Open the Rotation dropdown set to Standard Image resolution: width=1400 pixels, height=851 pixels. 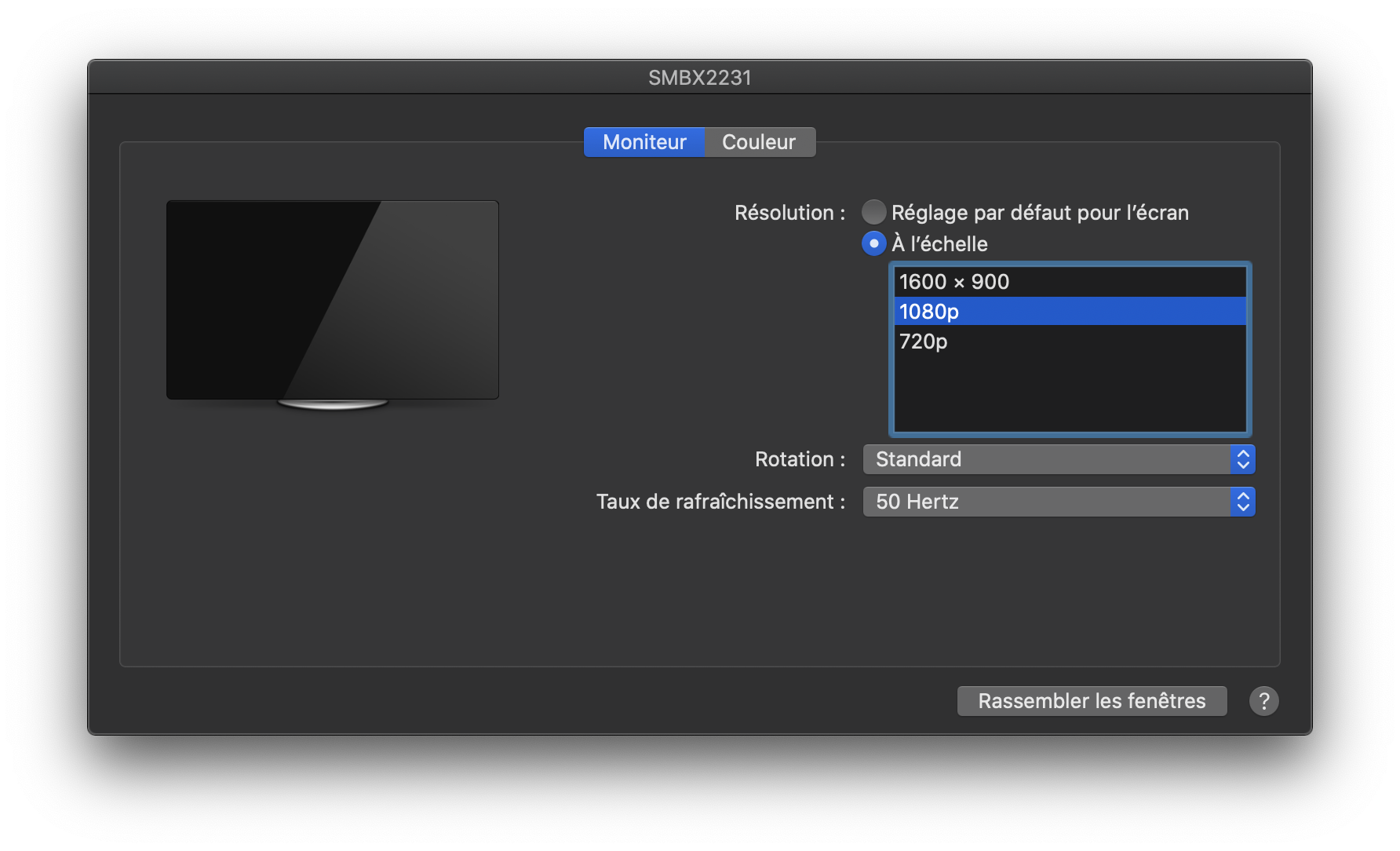(x=1059, y=459)
